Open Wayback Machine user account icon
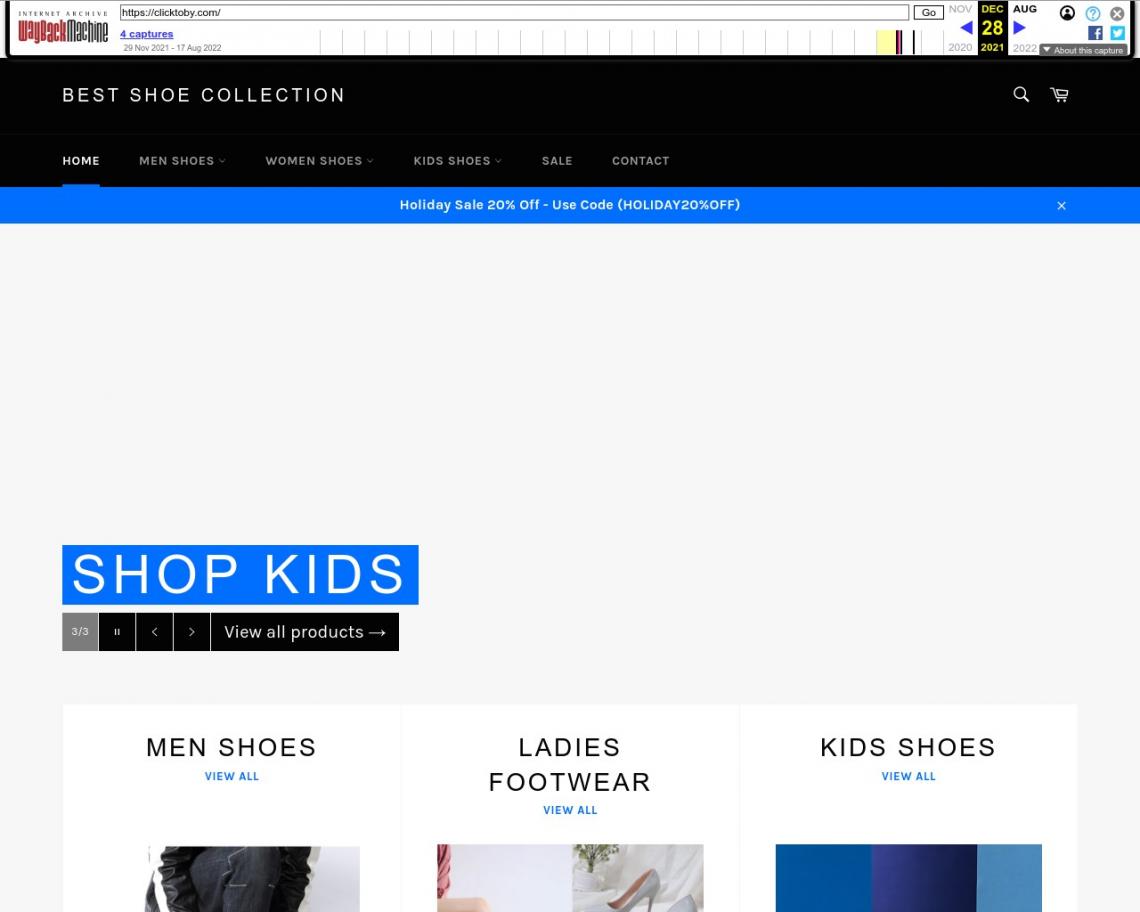The image size is (1140, 912). pyautogui.click(x=1067, y=13)
